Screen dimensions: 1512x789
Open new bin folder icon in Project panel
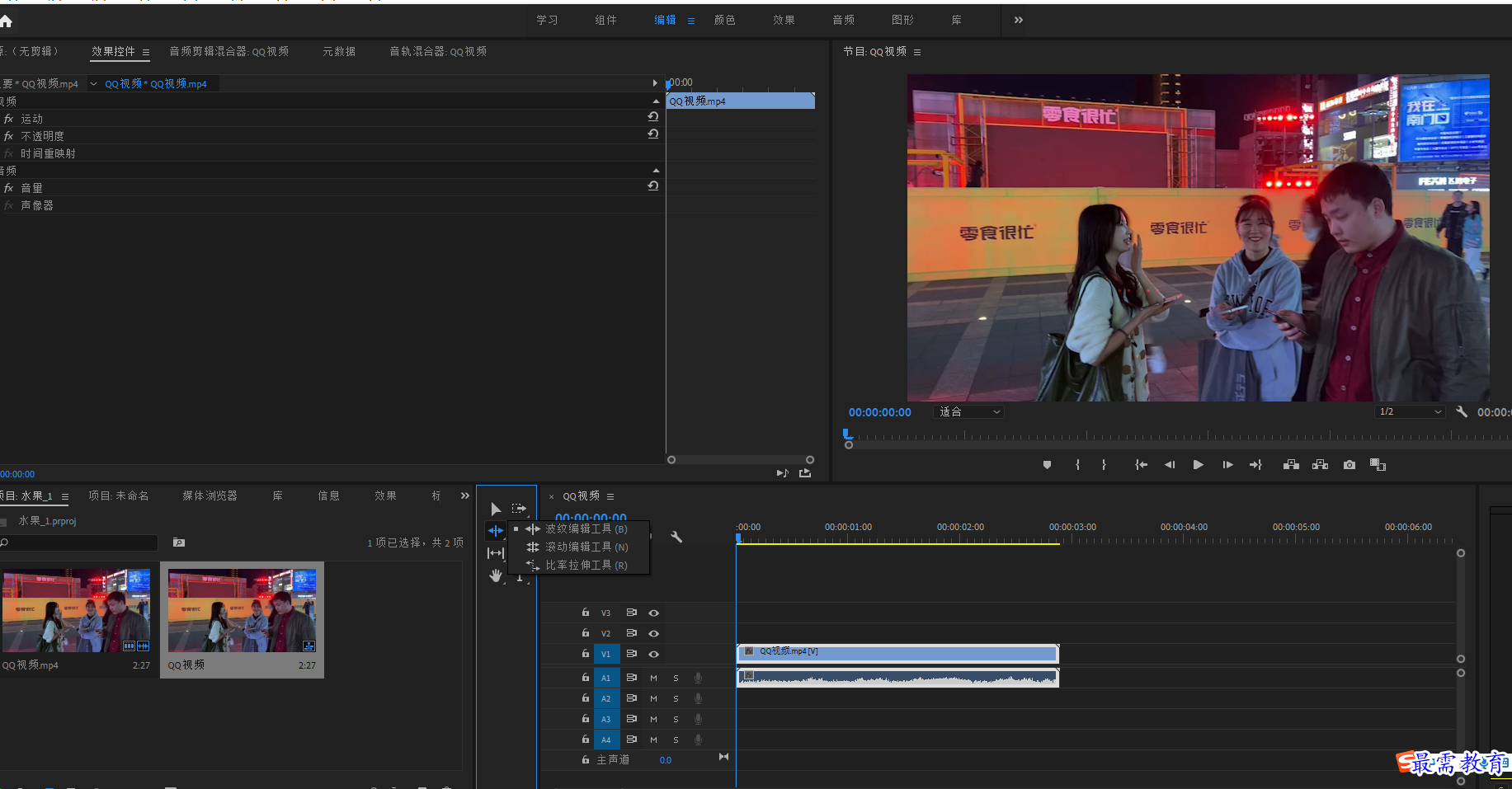pos(179,542)
